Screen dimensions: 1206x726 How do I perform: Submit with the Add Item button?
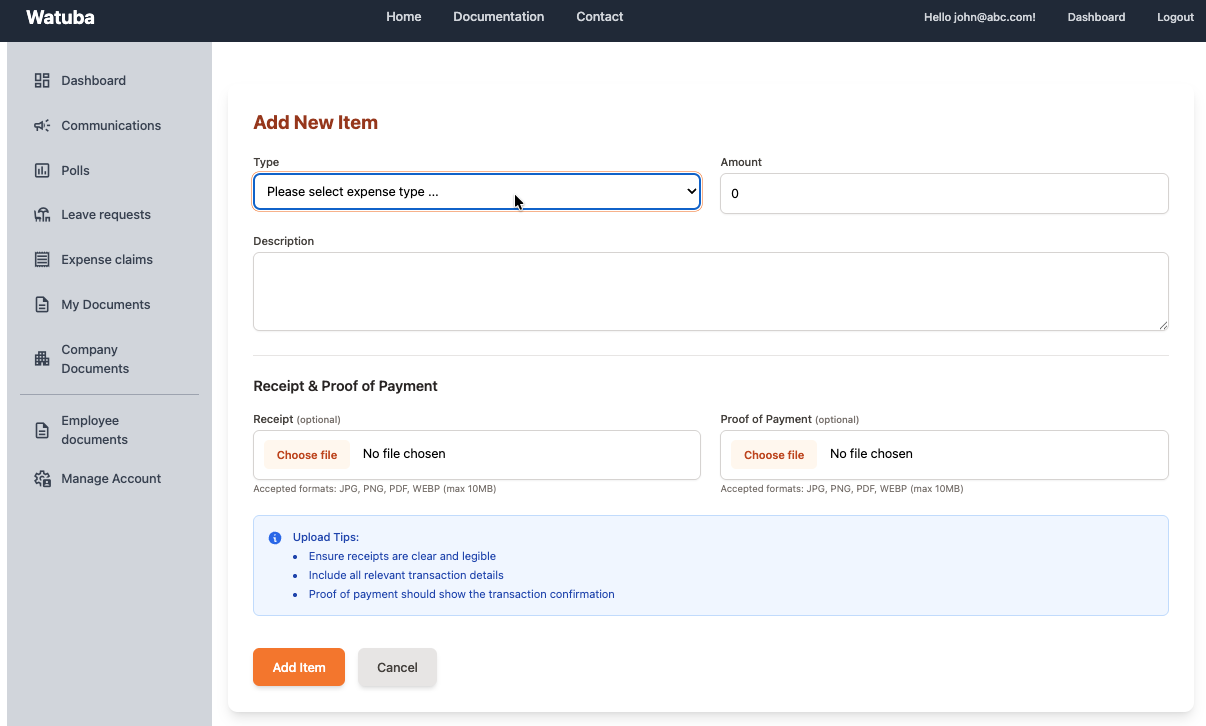point(299,667)
